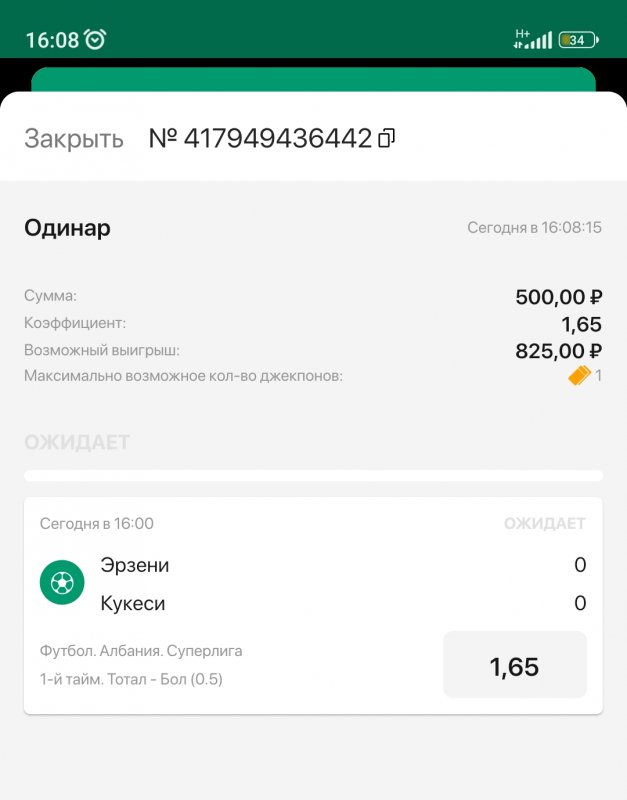Tap the football sport icon
This screenshot has height=800, width=627.
62,582
